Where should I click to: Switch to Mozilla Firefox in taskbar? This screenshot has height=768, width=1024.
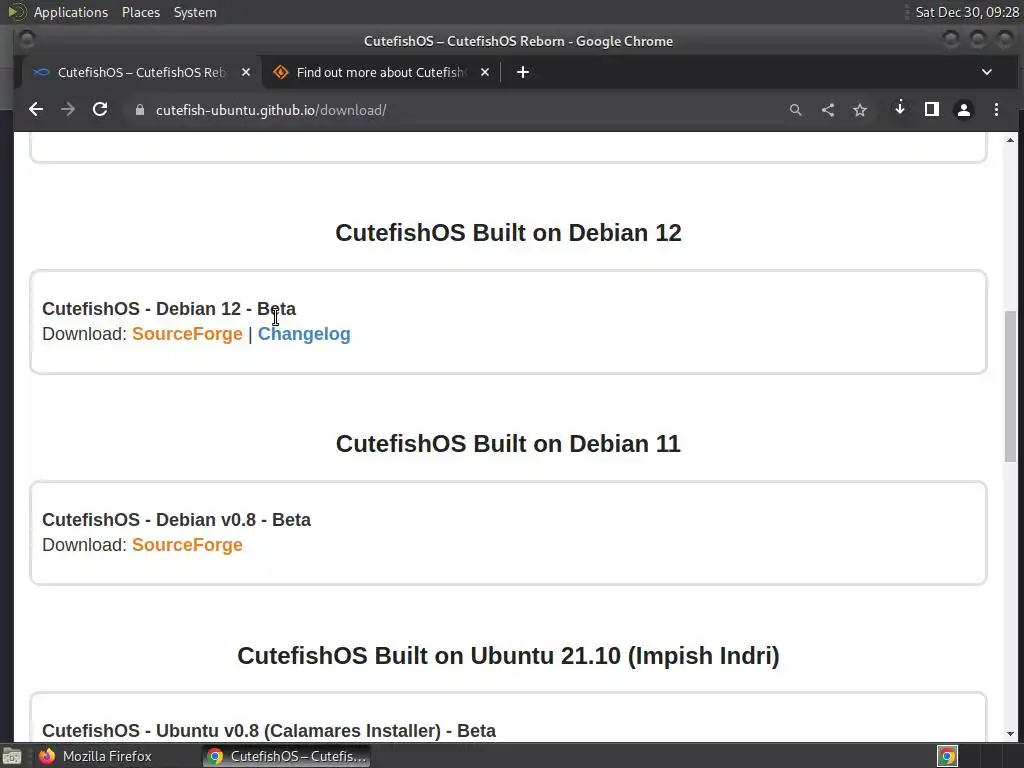[95, 756]
